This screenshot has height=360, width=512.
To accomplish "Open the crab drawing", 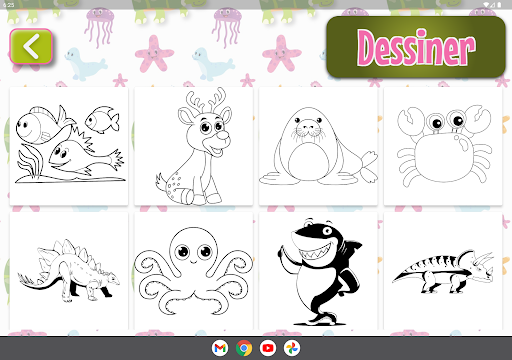I will click(x=443, y=146).
